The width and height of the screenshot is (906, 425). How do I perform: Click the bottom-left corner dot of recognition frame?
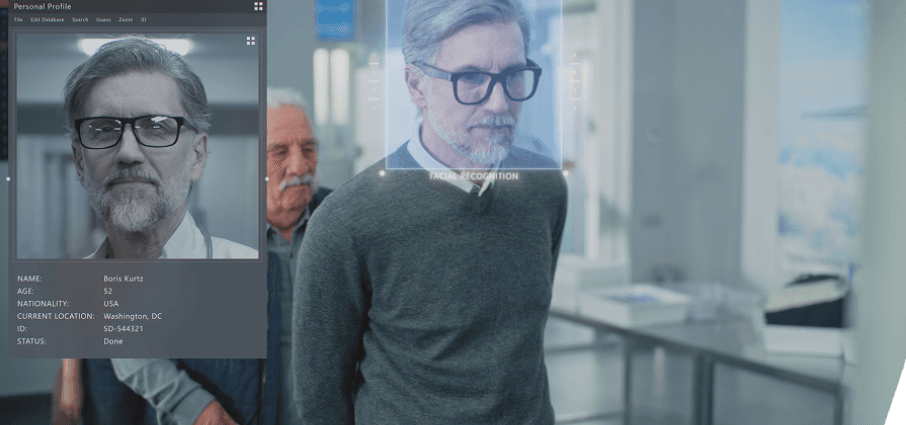click(382, 173)
